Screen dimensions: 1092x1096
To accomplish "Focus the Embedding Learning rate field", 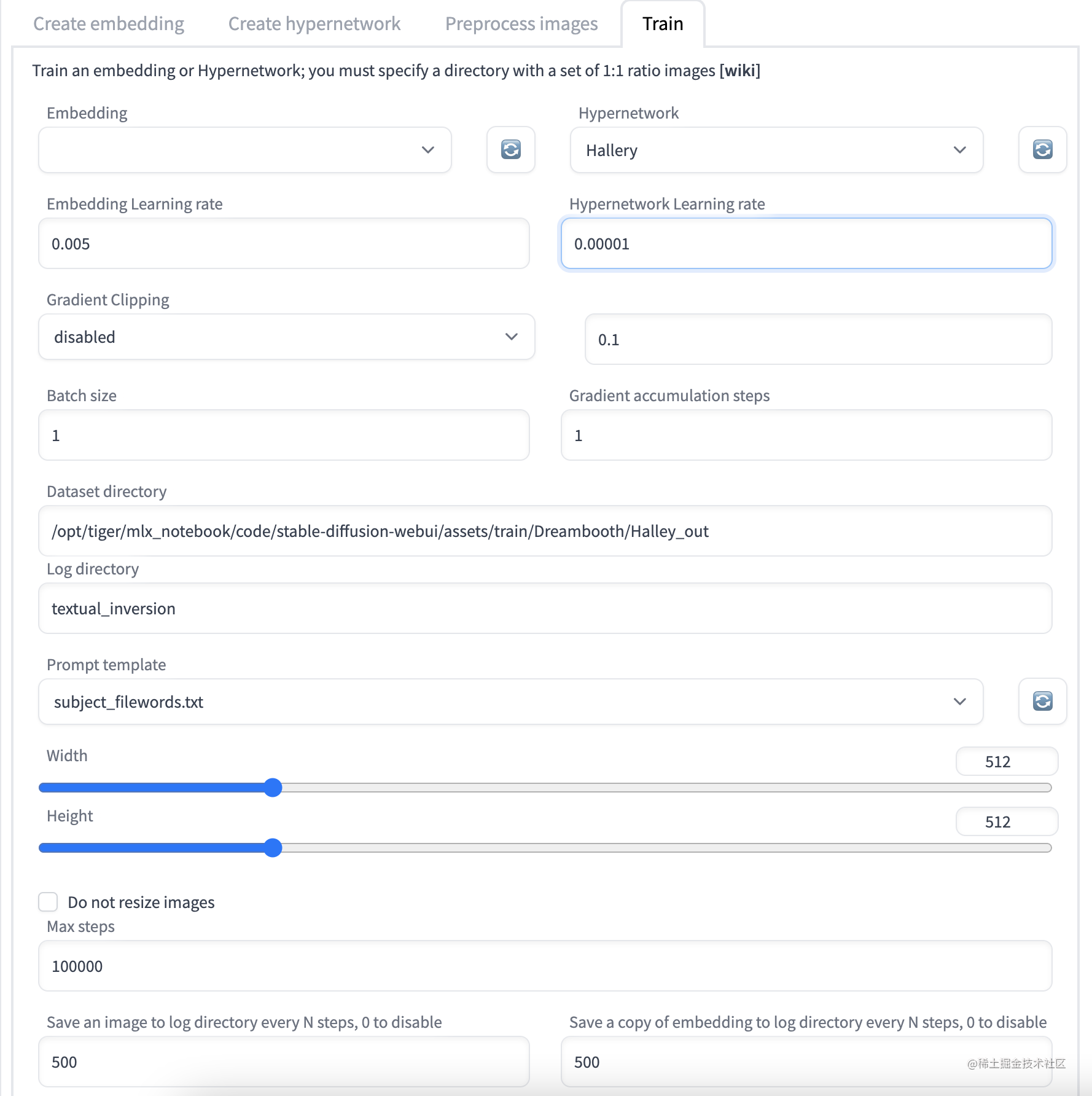I will click(284, 243).
